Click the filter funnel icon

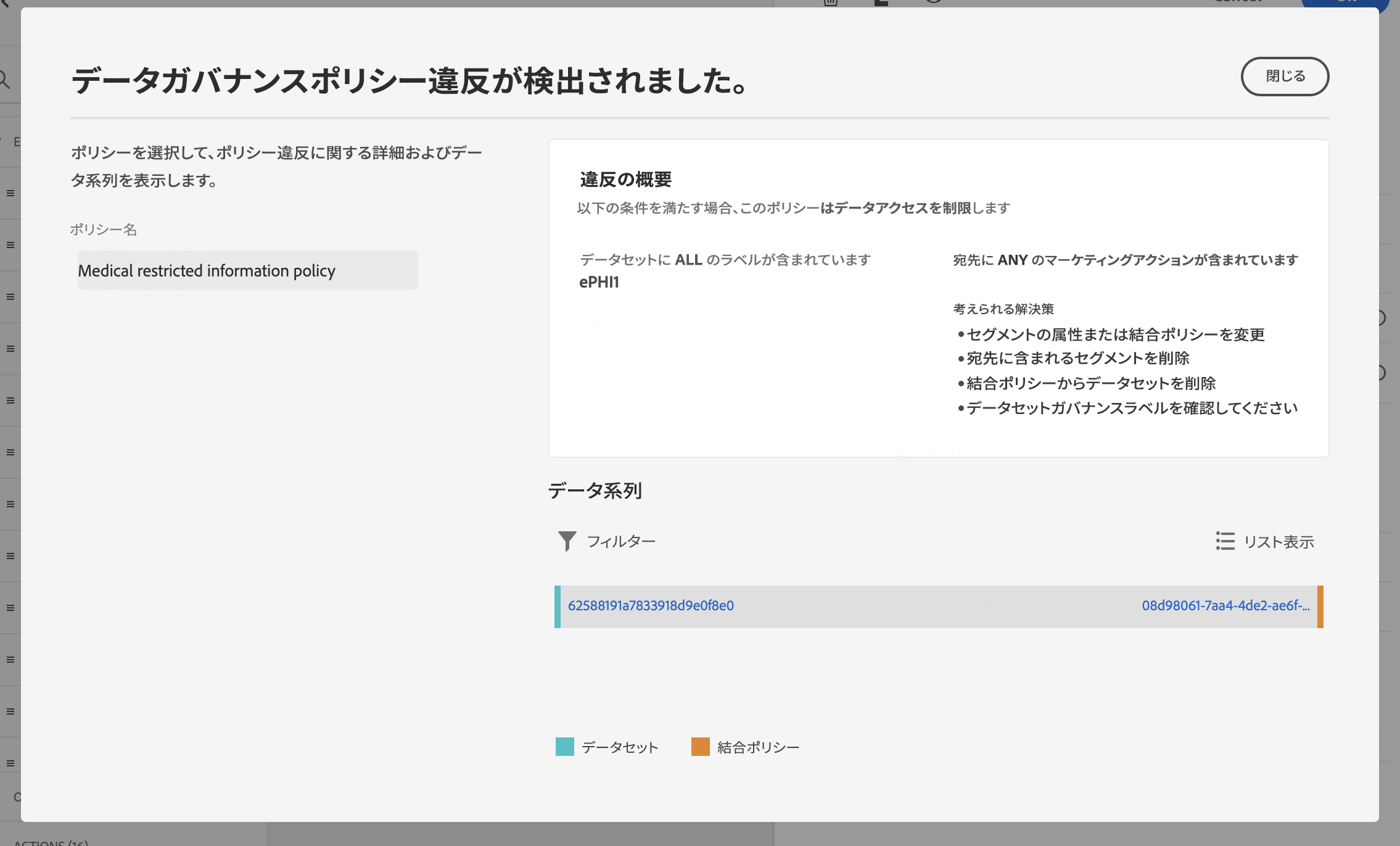click(x=567, y=541)
